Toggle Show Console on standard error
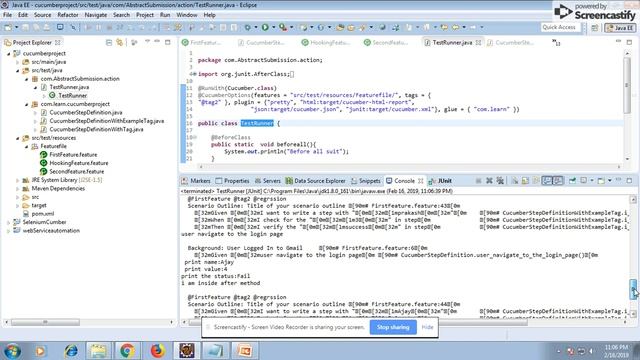 [558, 181]
